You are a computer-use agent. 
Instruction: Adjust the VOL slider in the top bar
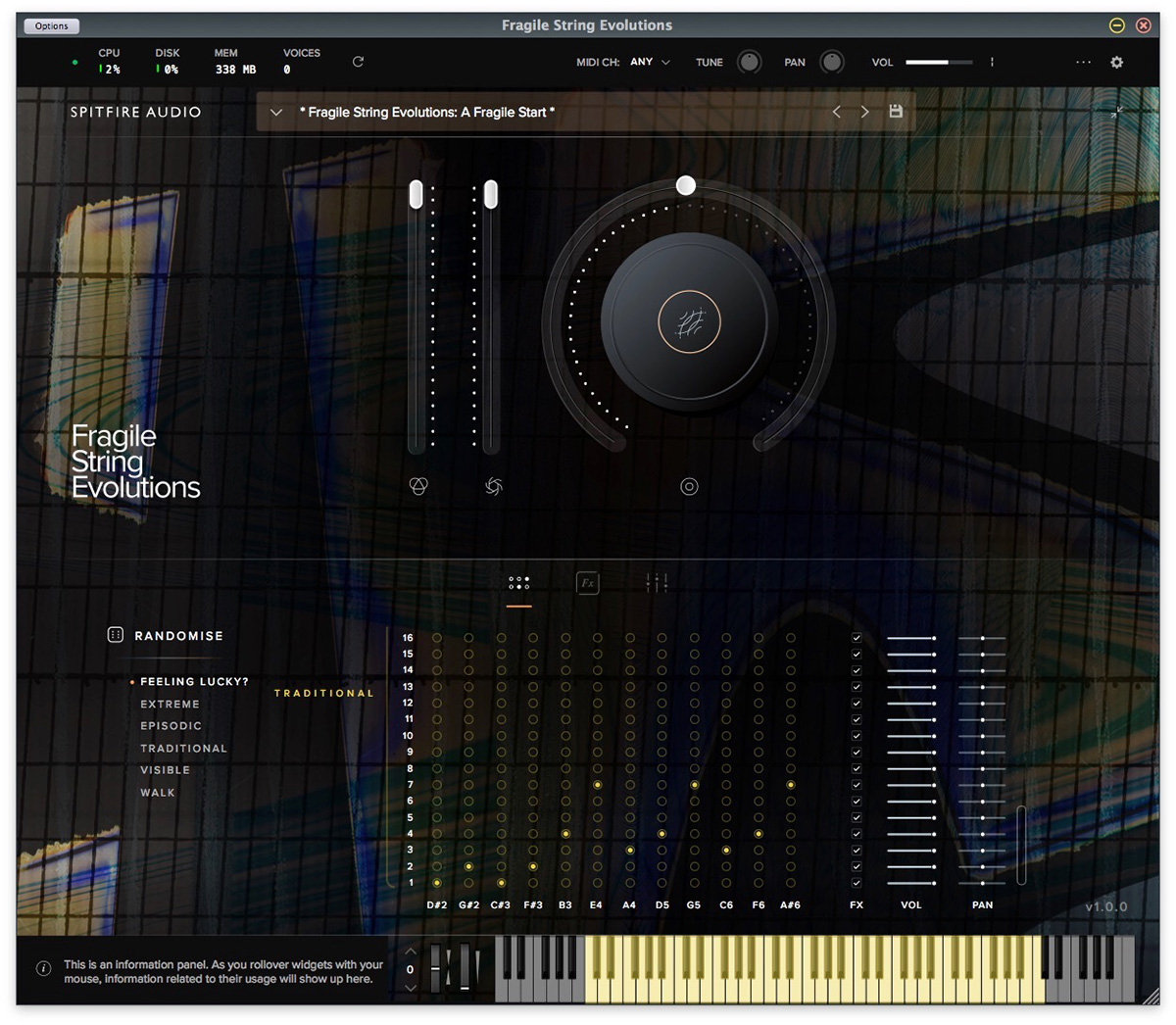click(938, 61)
